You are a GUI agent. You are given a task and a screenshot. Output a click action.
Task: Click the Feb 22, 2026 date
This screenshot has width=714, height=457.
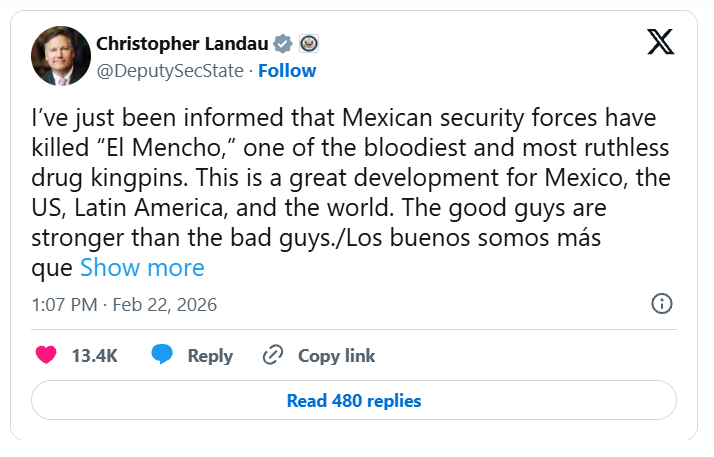coord(165,304)
